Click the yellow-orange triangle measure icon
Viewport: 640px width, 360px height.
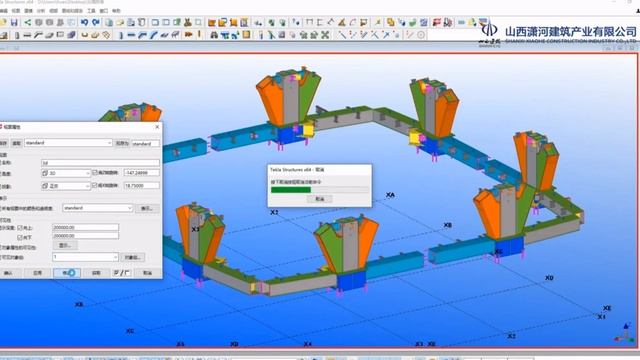point(342,22)
